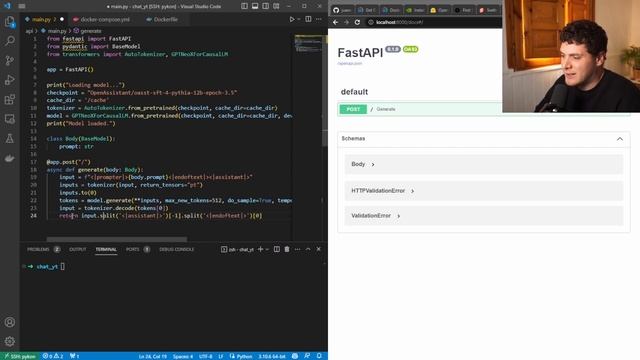
Task: Select the generate breadcrumb item
Action: coord(87,31)
